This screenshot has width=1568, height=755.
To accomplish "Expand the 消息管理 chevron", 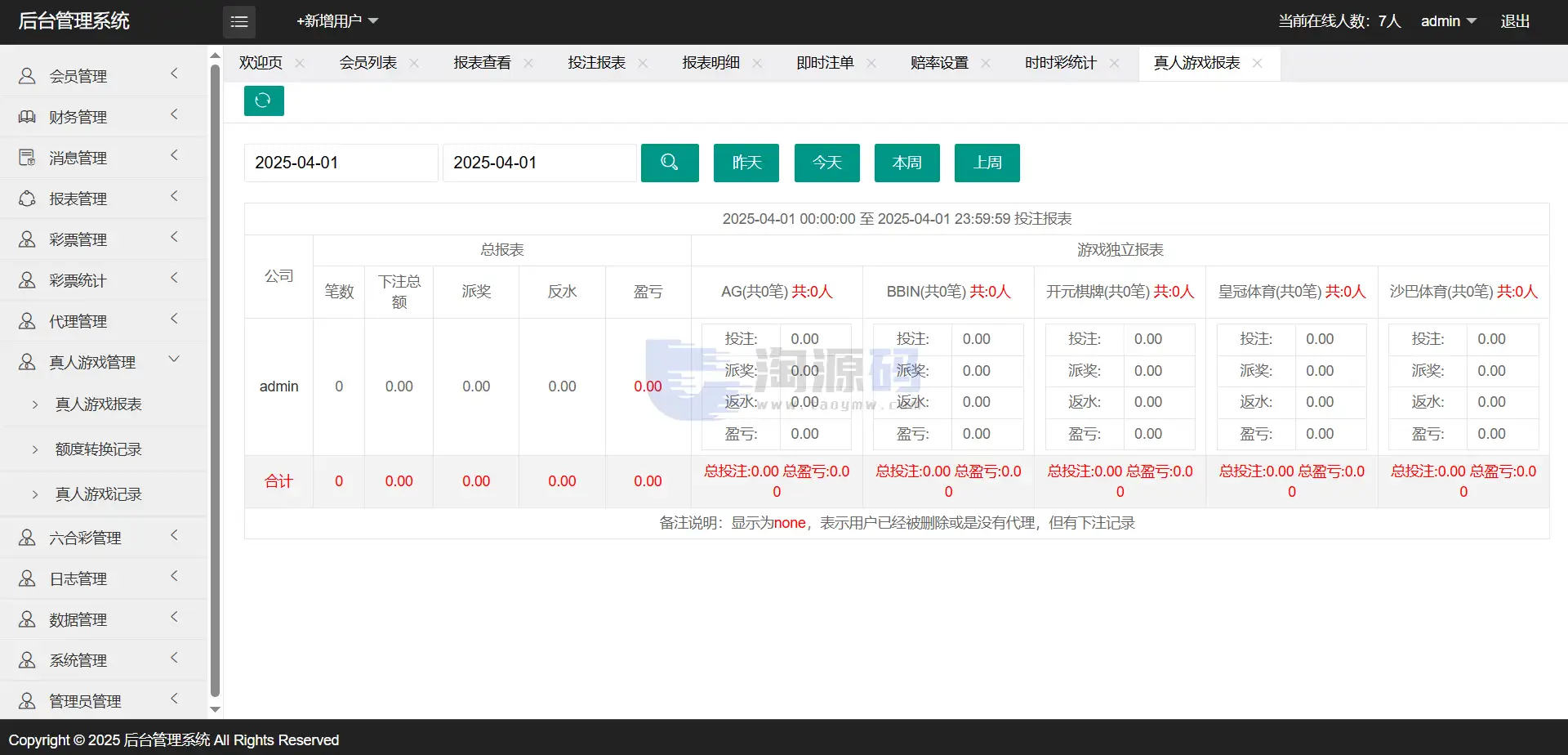I will click(x=174, y=155).
